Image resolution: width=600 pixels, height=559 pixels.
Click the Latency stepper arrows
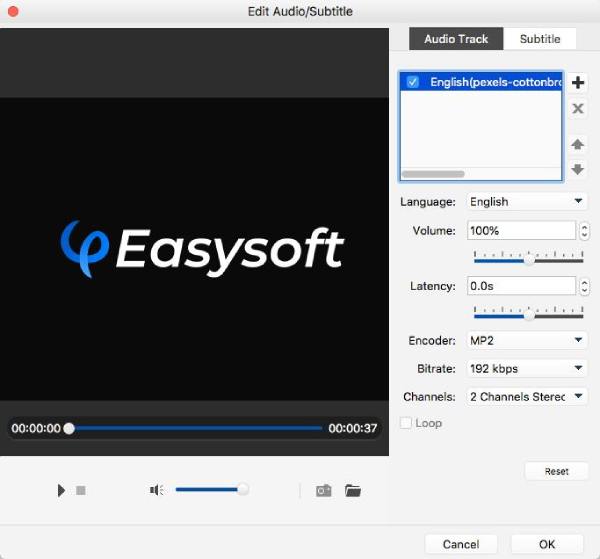(584, 286)
